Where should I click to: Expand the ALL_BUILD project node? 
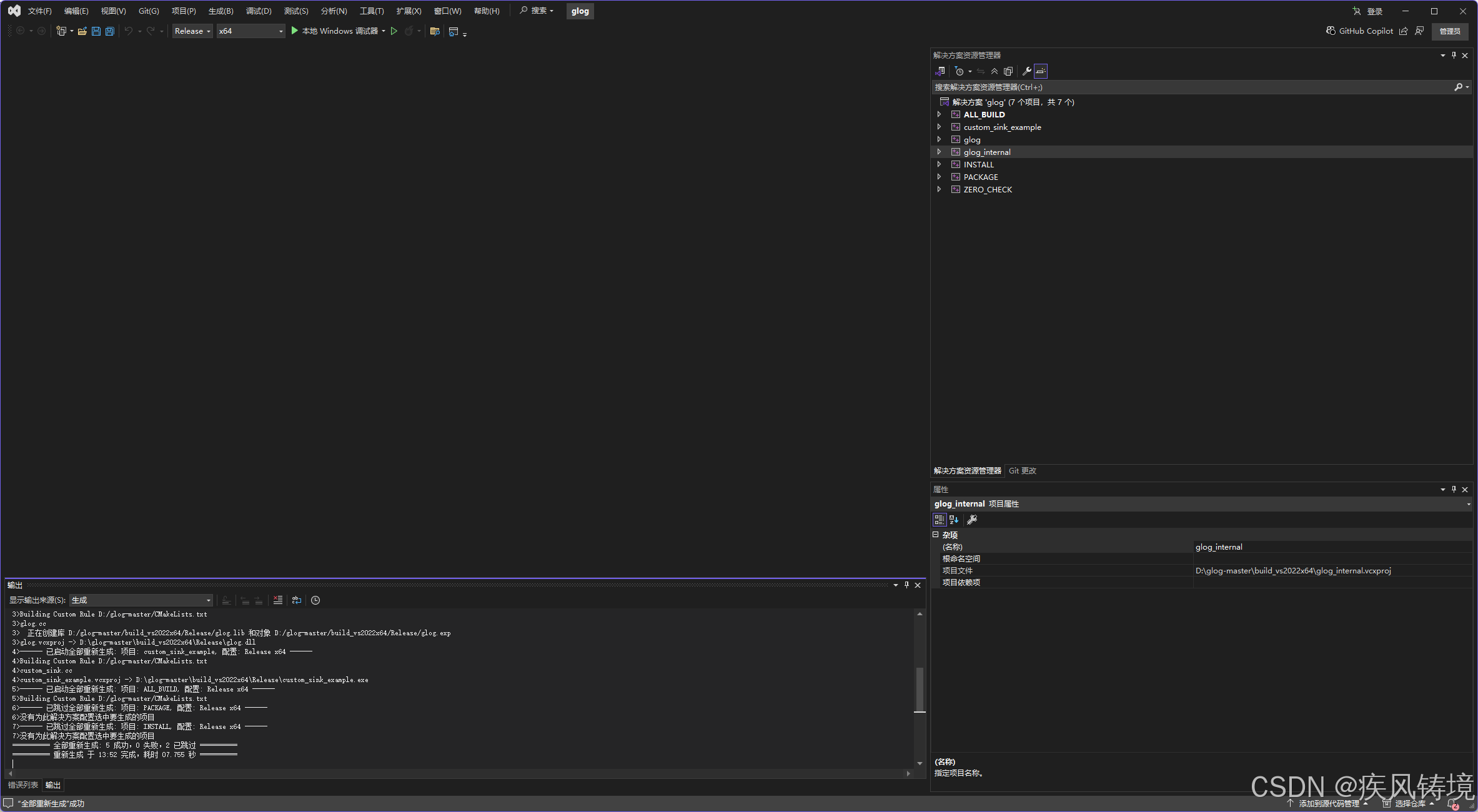939,114
